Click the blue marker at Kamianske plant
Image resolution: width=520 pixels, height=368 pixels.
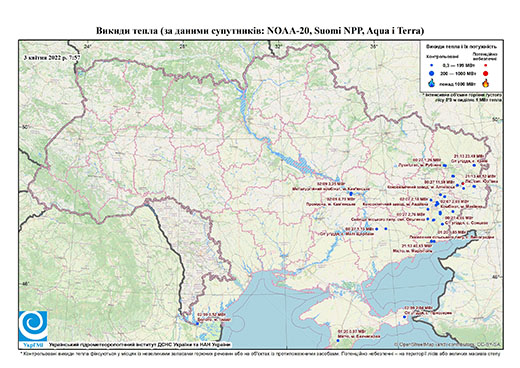pos(351,194)
